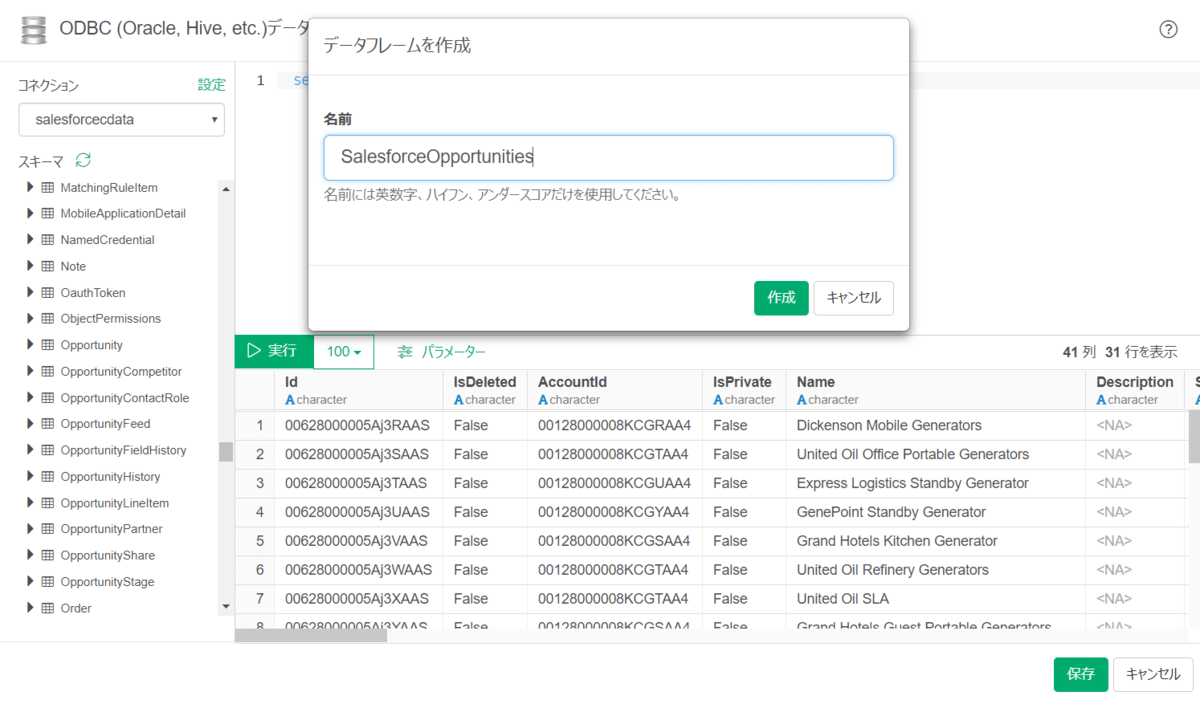The height and width of the screenshot is (704, 1200).
Task: Select OpportunityStage in schema tree
Action: pyautogui.click(x=107, y=582)
